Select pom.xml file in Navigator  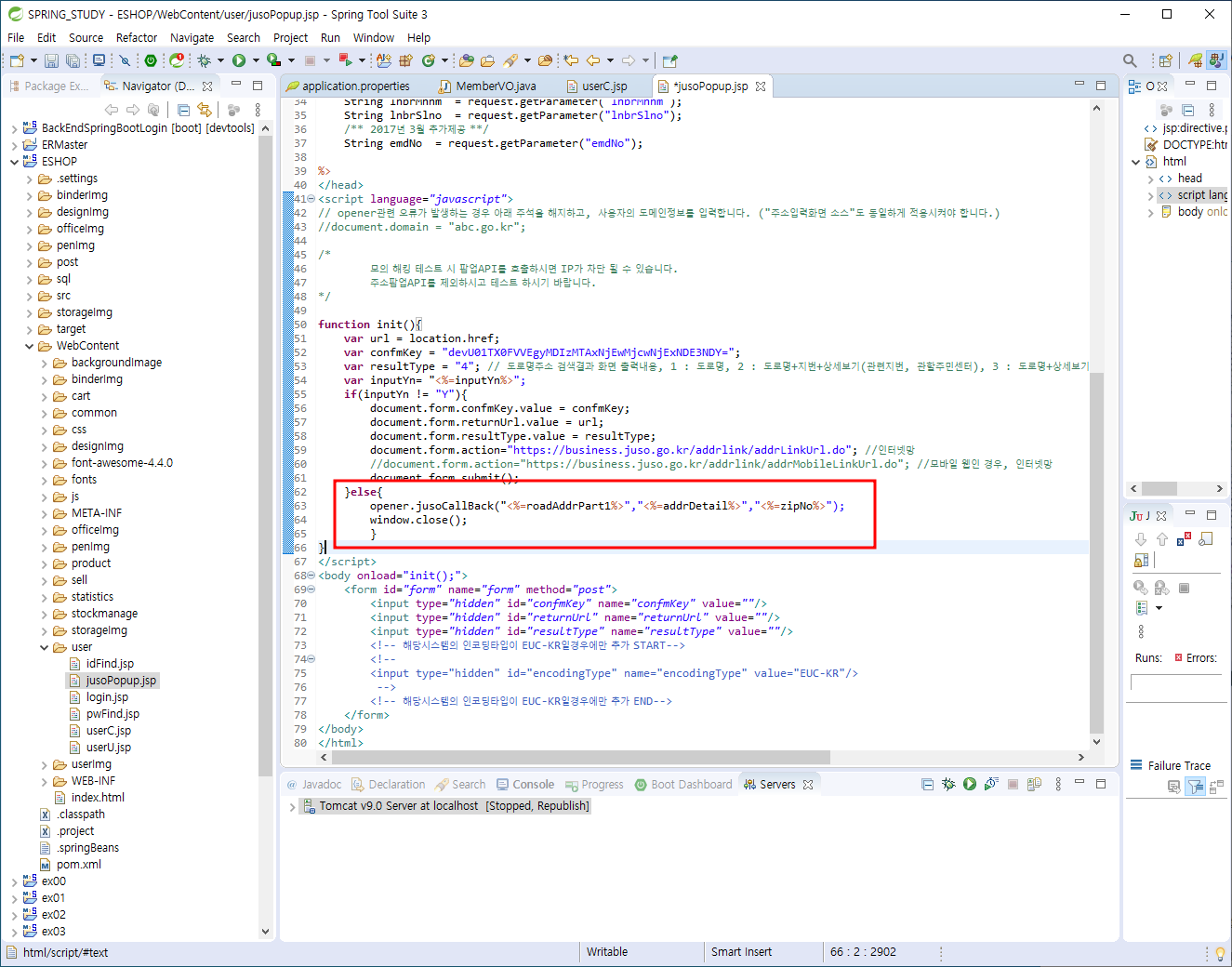pyautogui.click(x=79, y=865)
